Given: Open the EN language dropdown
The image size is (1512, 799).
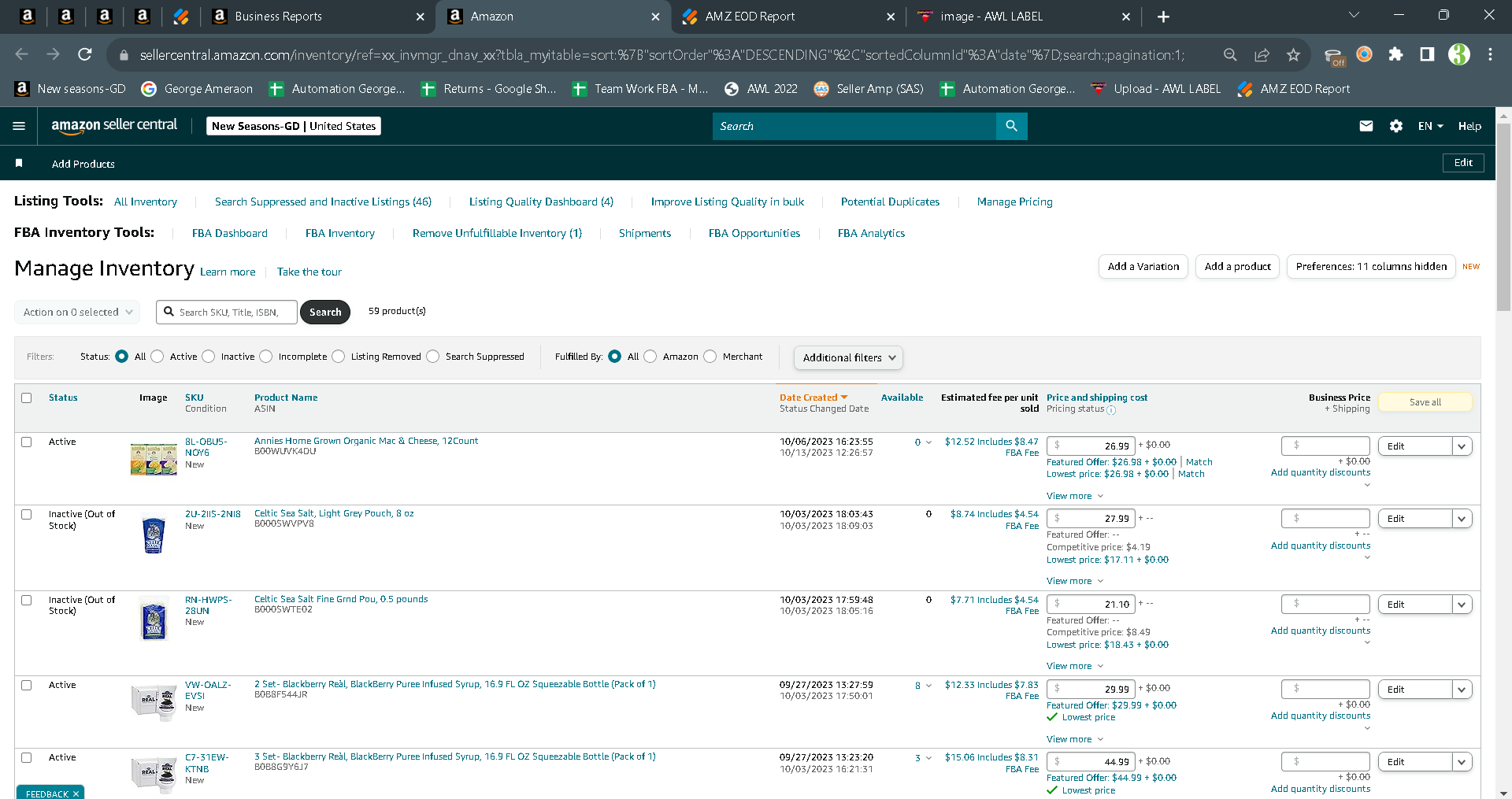Looking at the screenshot, I should point(1430,126).
